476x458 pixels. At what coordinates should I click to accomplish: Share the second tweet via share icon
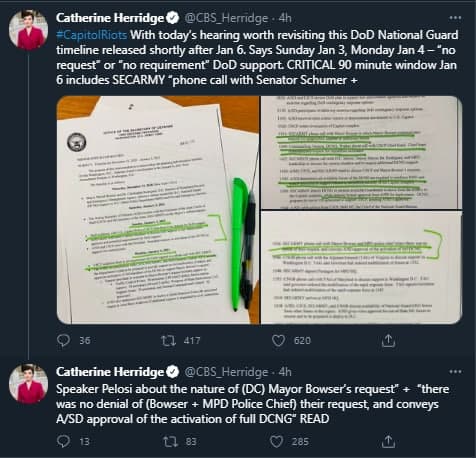pyautogui.click(x=388, y=441)
